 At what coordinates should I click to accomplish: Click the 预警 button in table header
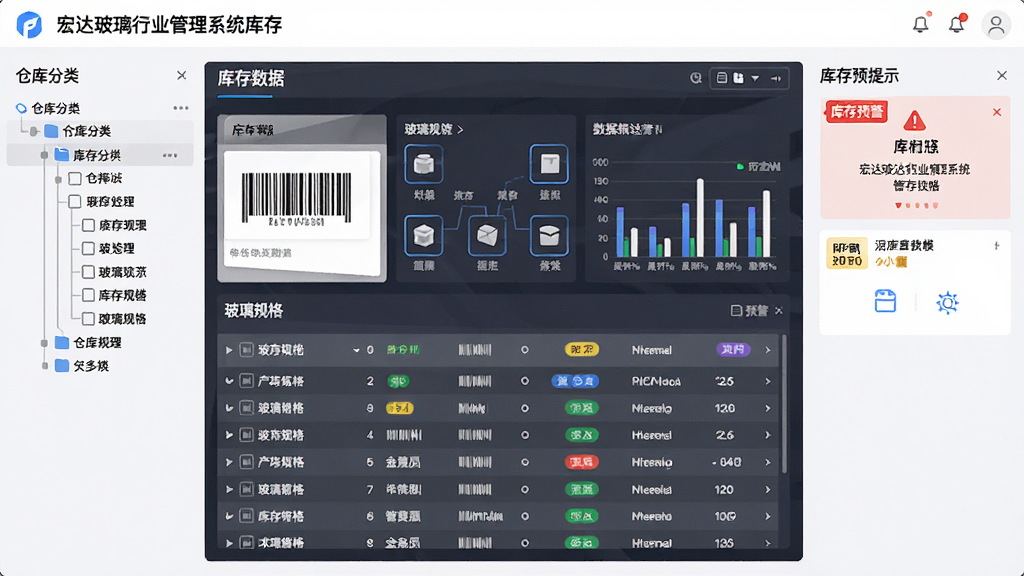(x=749, y=311)
